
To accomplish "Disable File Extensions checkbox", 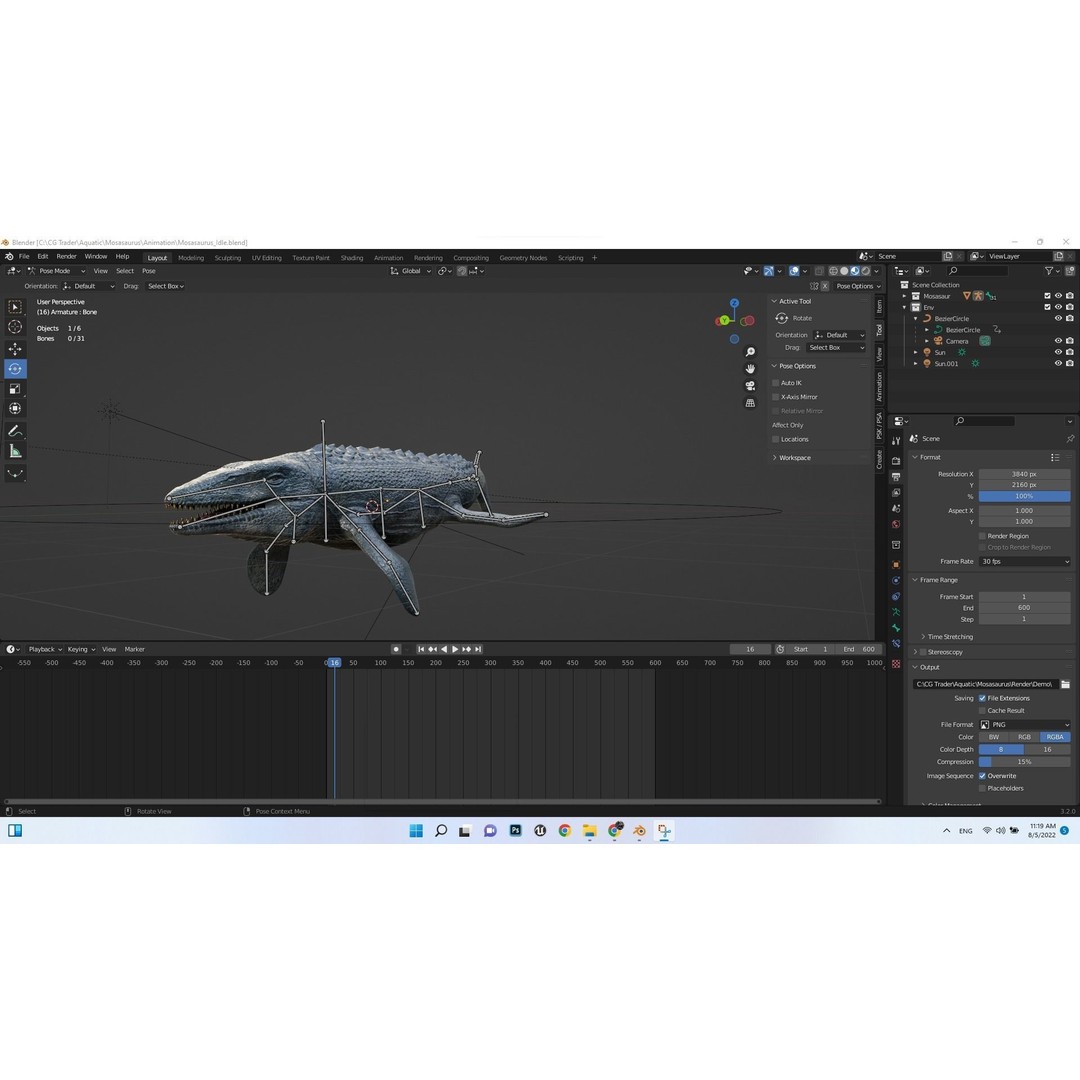I will tap(982, 698).
